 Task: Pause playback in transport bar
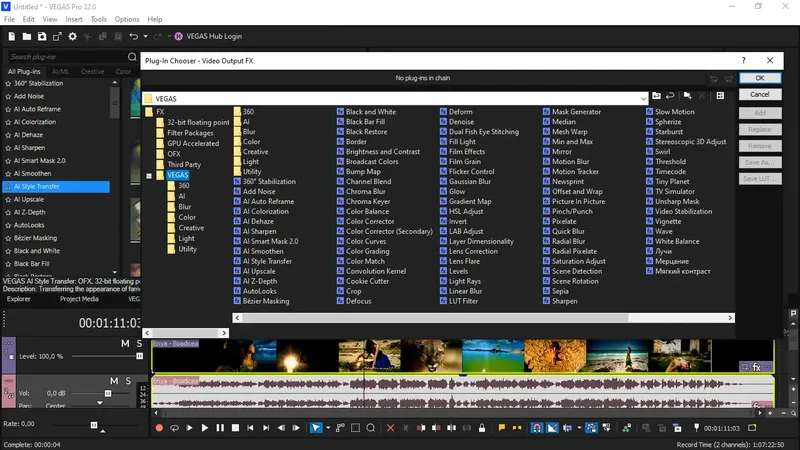(x=220, y=428)
